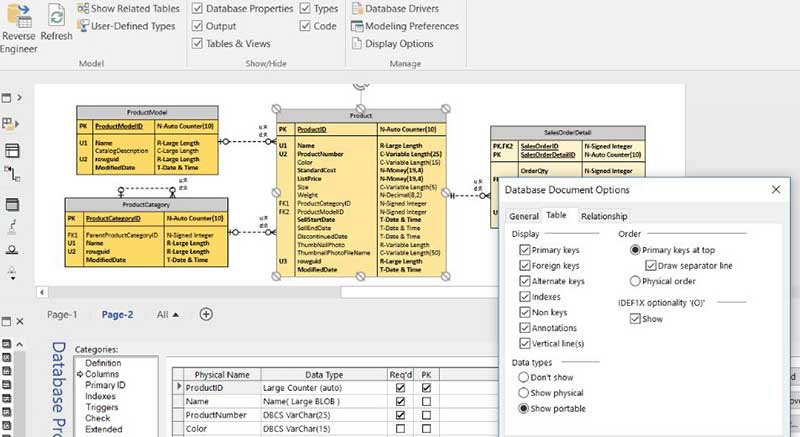Screen dimensions: 800x437
Task: Select Primary keys at top radio
Action: (635, 250)
